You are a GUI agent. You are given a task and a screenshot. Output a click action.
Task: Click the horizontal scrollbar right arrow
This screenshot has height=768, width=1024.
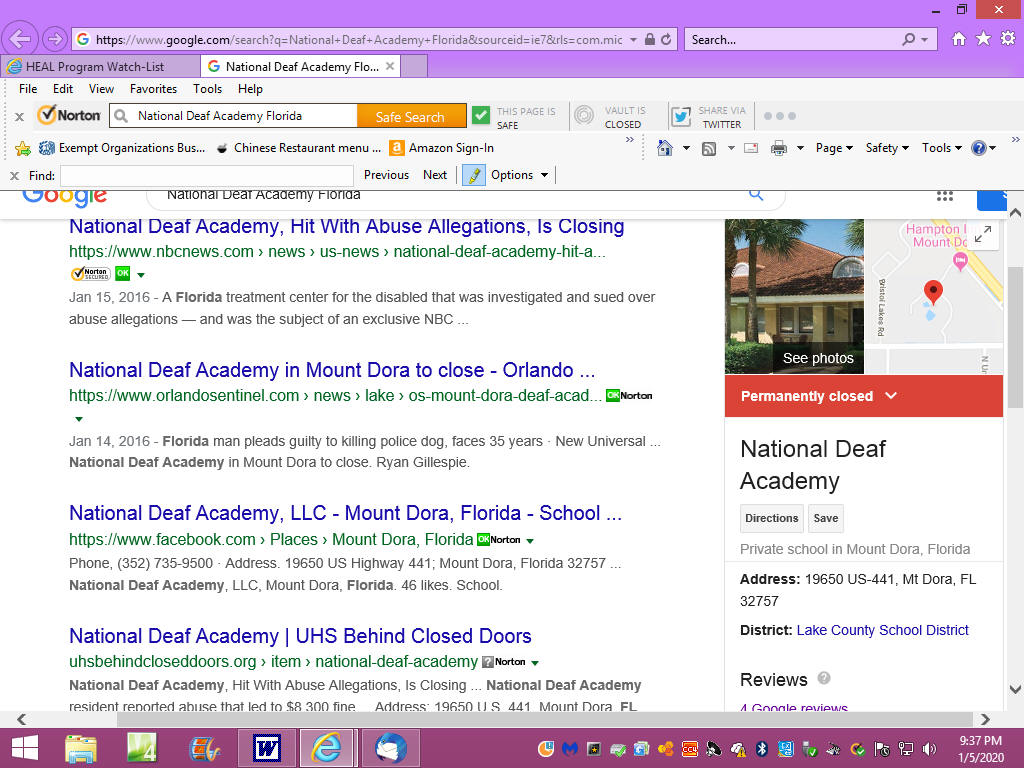[985, 719]
